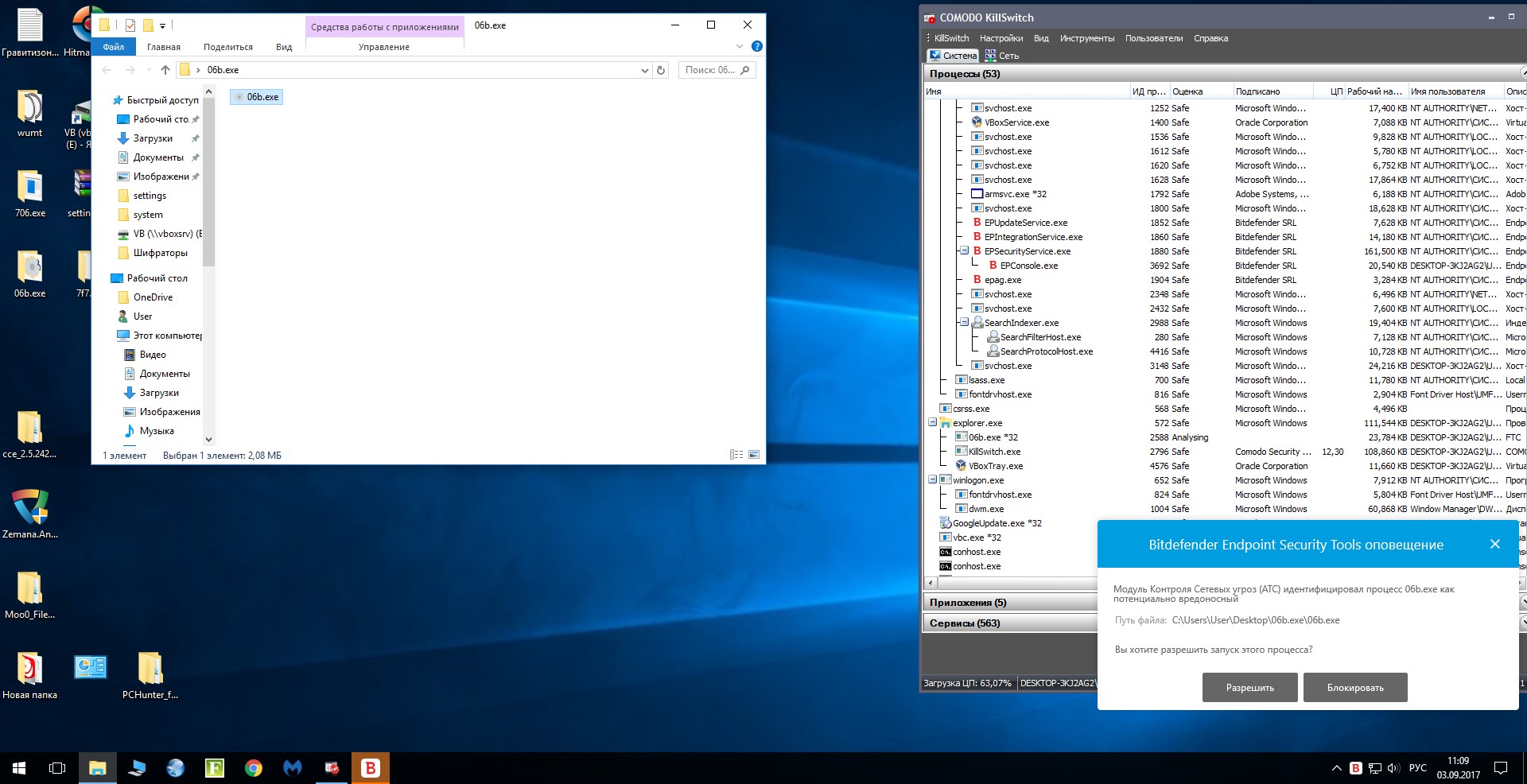This screenshot has width=1527, height=784.
Task: Collapse the explorer.exe process tree
Action: 932,423
